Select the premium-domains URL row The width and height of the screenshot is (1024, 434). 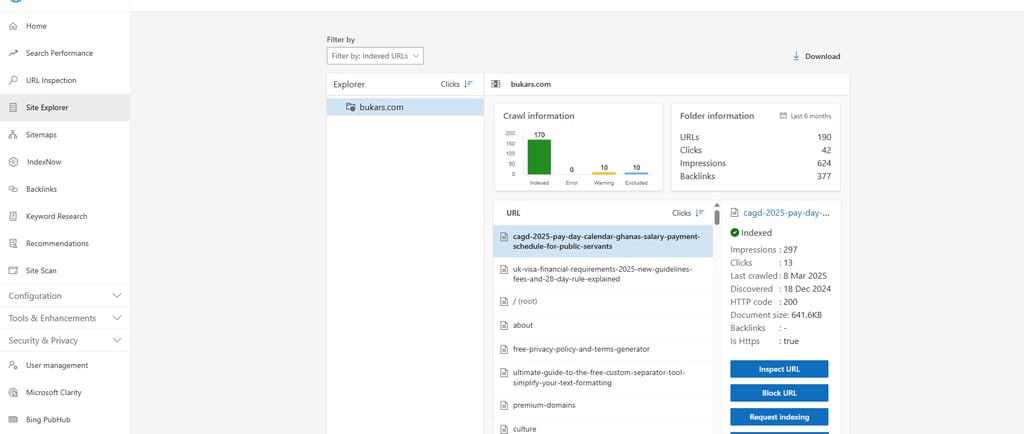point(603,405)
